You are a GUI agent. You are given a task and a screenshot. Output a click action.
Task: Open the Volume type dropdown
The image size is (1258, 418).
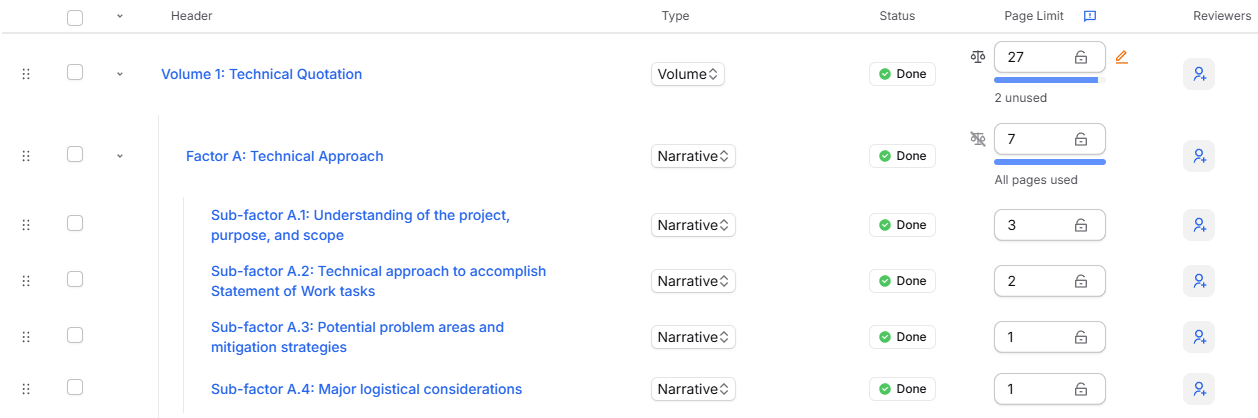(x=688, y=74)
